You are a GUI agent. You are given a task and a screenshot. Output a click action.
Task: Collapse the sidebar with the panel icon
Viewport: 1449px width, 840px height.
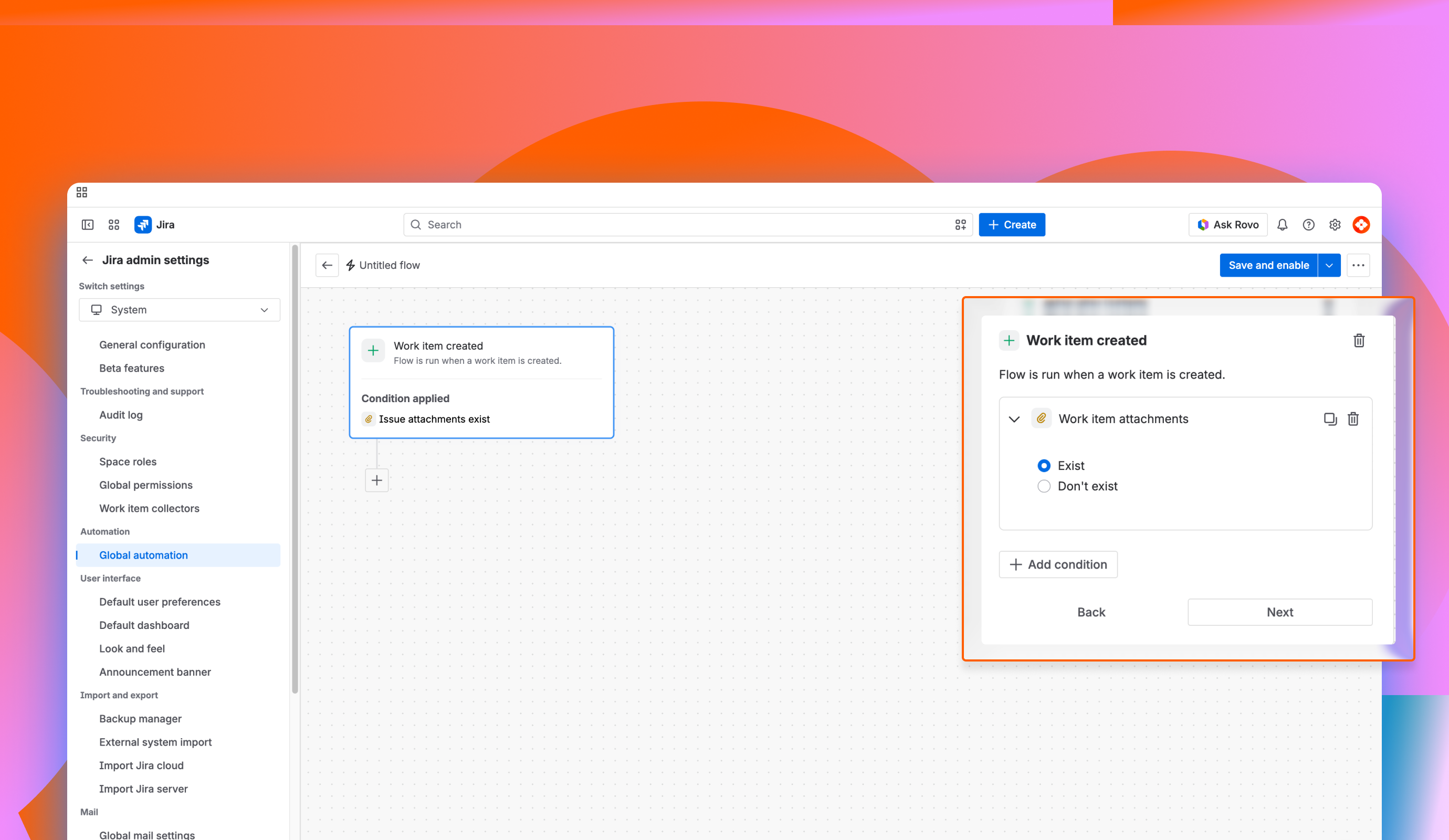[x=87, y=225]
